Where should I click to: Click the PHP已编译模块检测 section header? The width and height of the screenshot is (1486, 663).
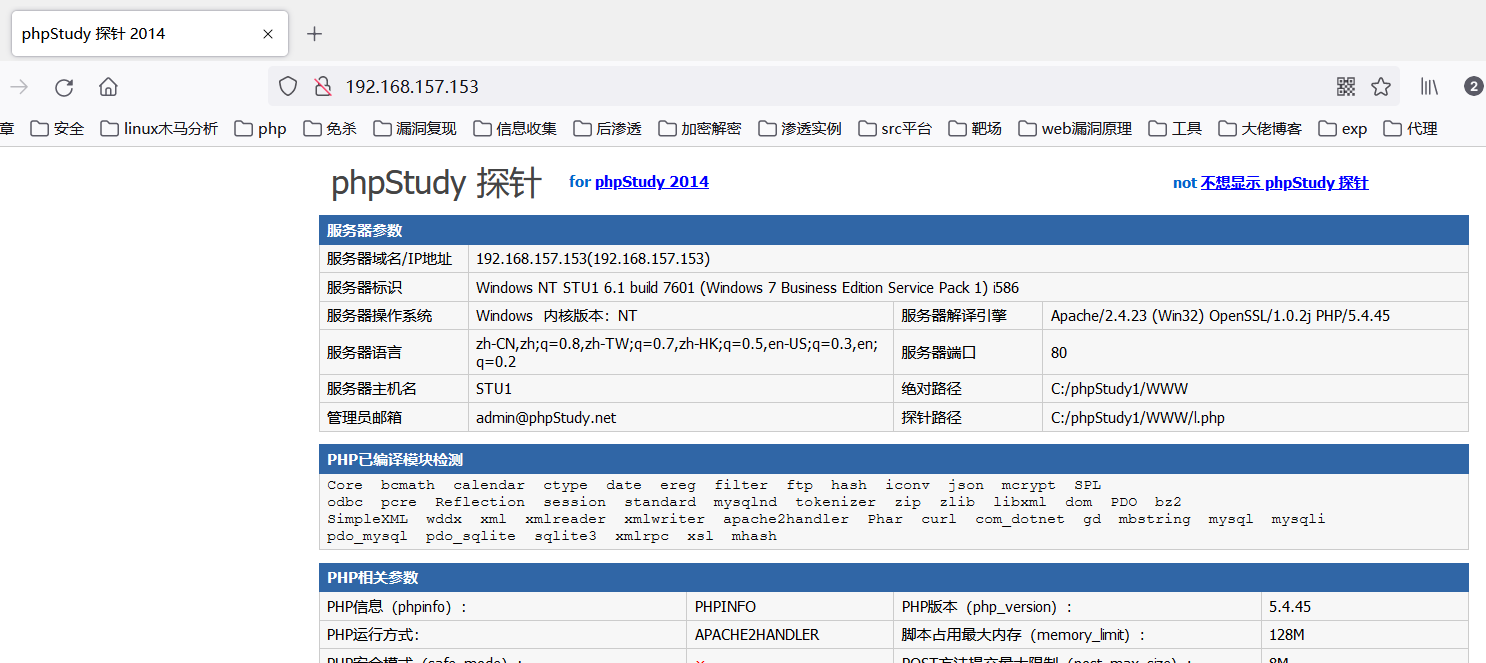point(894,460)
